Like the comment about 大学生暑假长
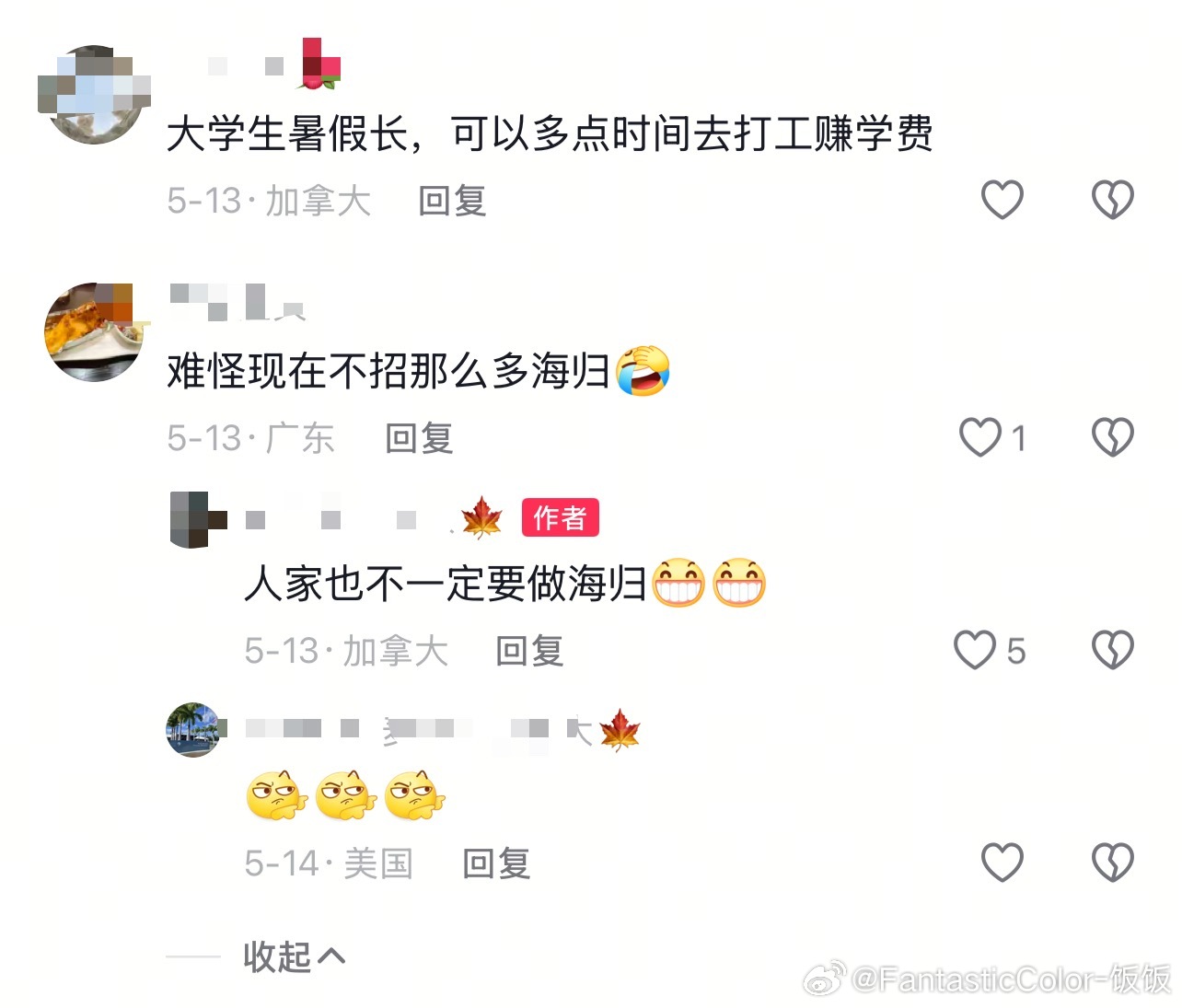 pyautogui.click(x=1002, y=200)
